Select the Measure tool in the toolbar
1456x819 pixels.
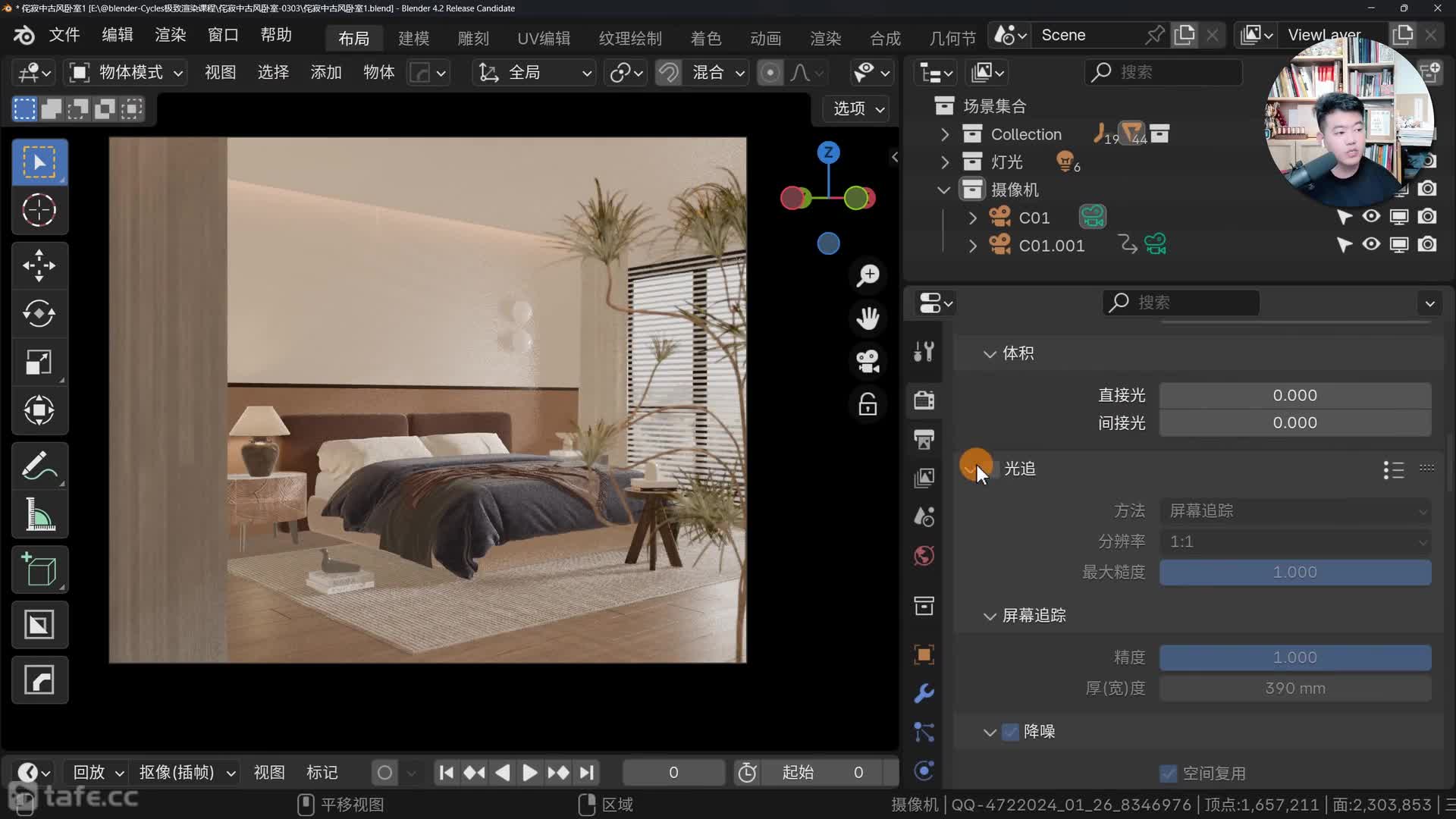pyautogui.click(x=39, y=516)
